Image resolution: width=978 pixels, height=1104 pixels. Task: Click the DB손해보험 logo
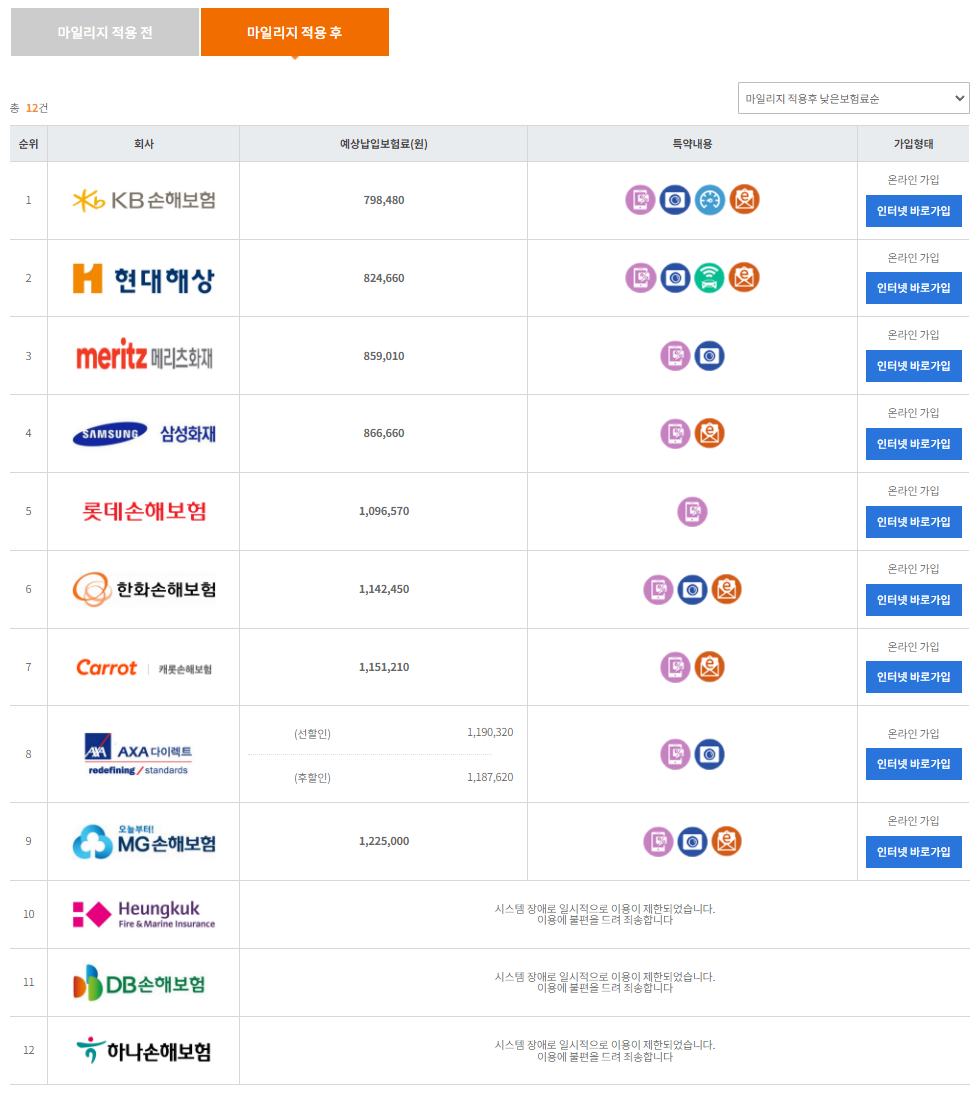pyautogui.click(x=139, y=983)
